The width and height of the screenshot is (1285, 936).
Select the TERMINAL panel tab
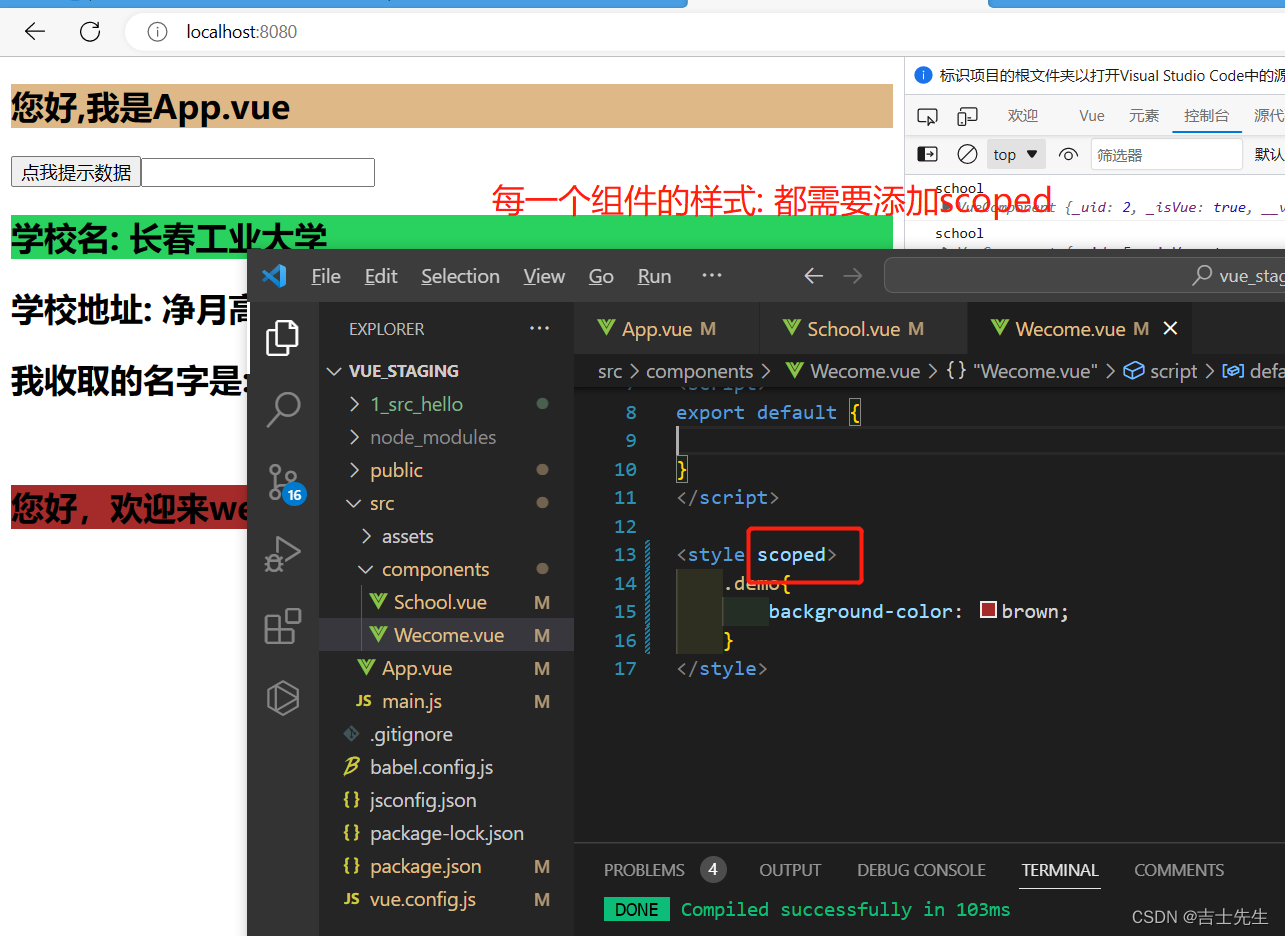pyautogui.click(x=1060, y=870)
